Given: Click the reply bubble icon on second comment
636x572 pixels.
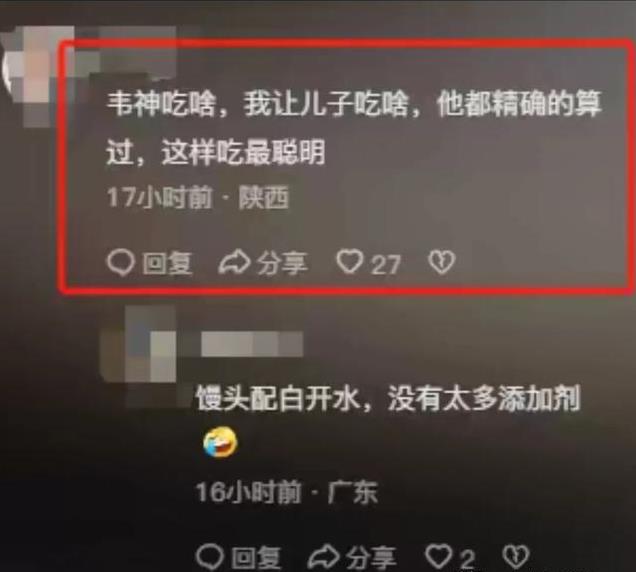Looking at the screenshot, I should click(x=210, y=557).
